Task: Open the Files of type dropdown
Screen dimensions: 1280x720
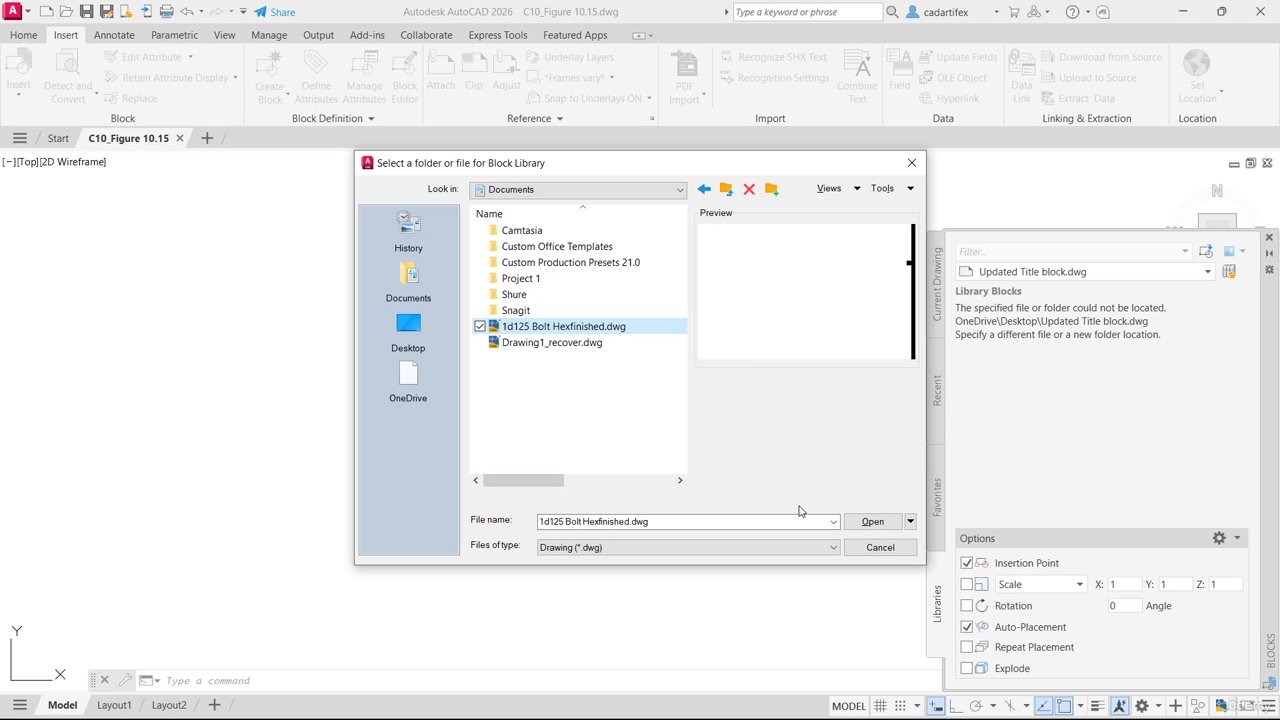Action: [x=833, y=548]
